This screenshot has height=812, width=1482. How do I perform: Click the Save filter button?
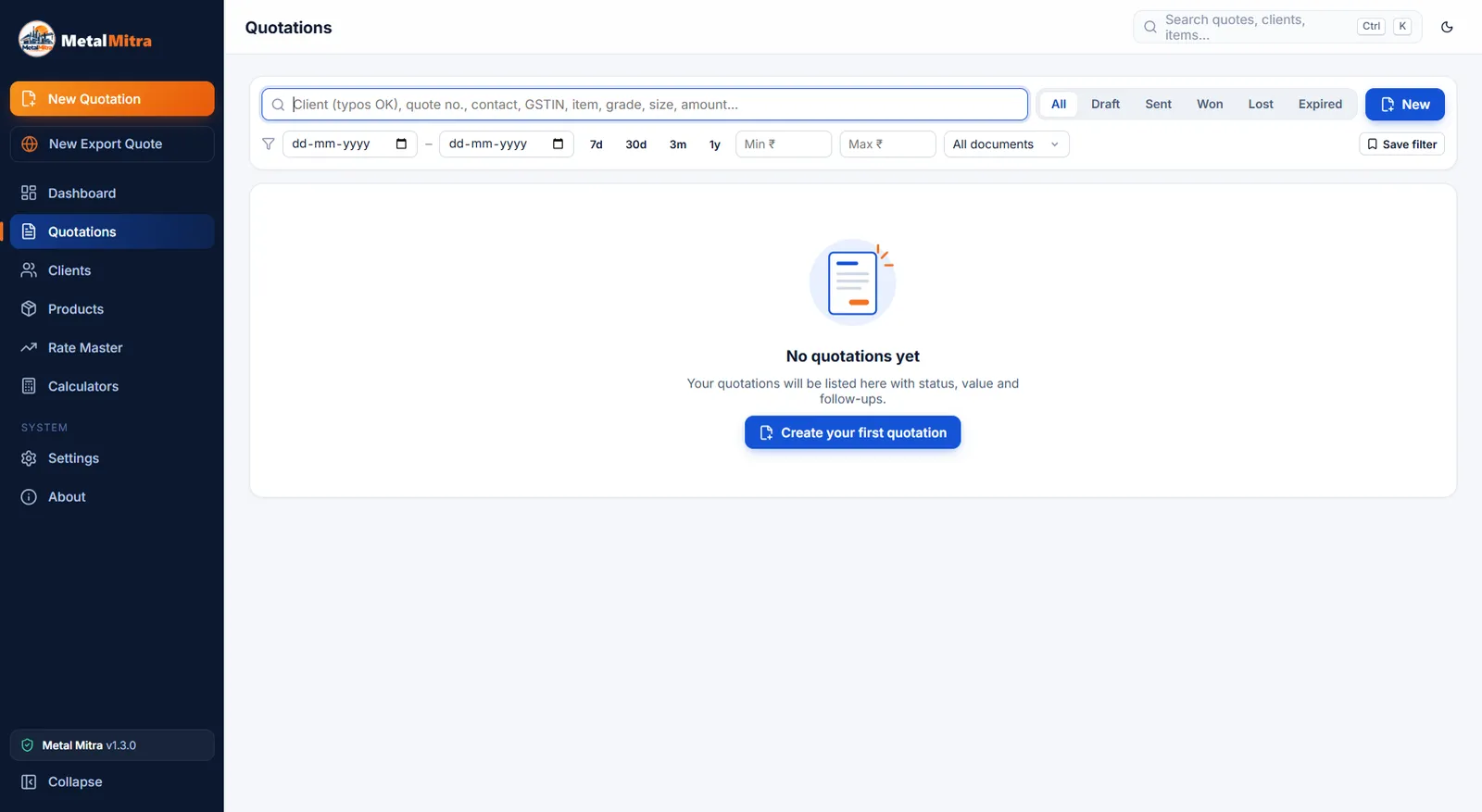pyautogui.click(x=1401, y=144)
